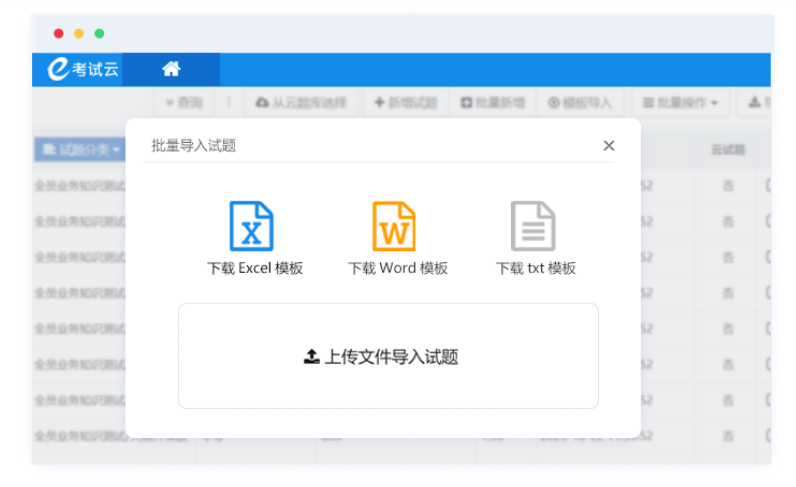Click the 云试题 column header
The height and width of the screenshot is (487, 796).
tap(727, 150)
